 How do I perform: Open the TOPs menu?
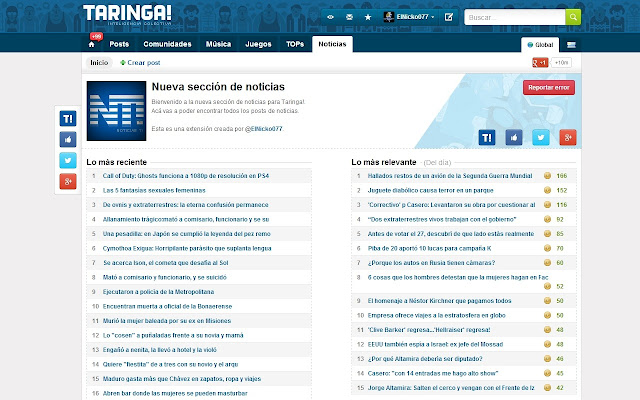tap(295, 44)
